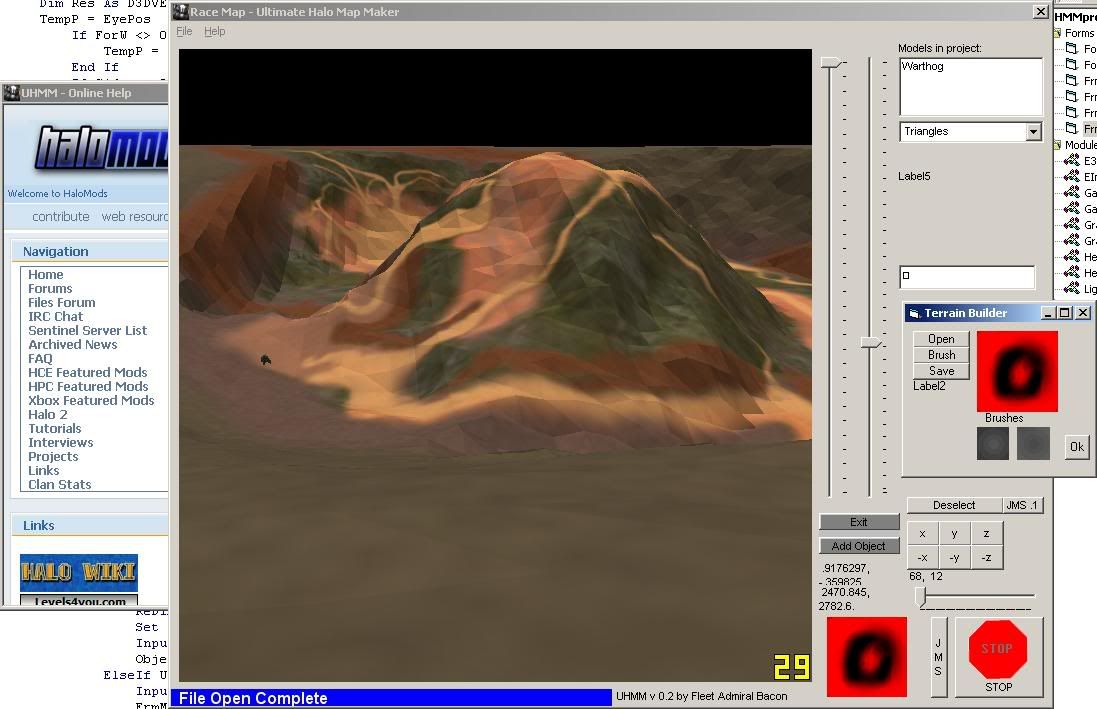Image resolution: width=1097 pixels, height=709 pixels.
Task: Open Xbox Featured Mods link
Action: (x=91, y=400)
